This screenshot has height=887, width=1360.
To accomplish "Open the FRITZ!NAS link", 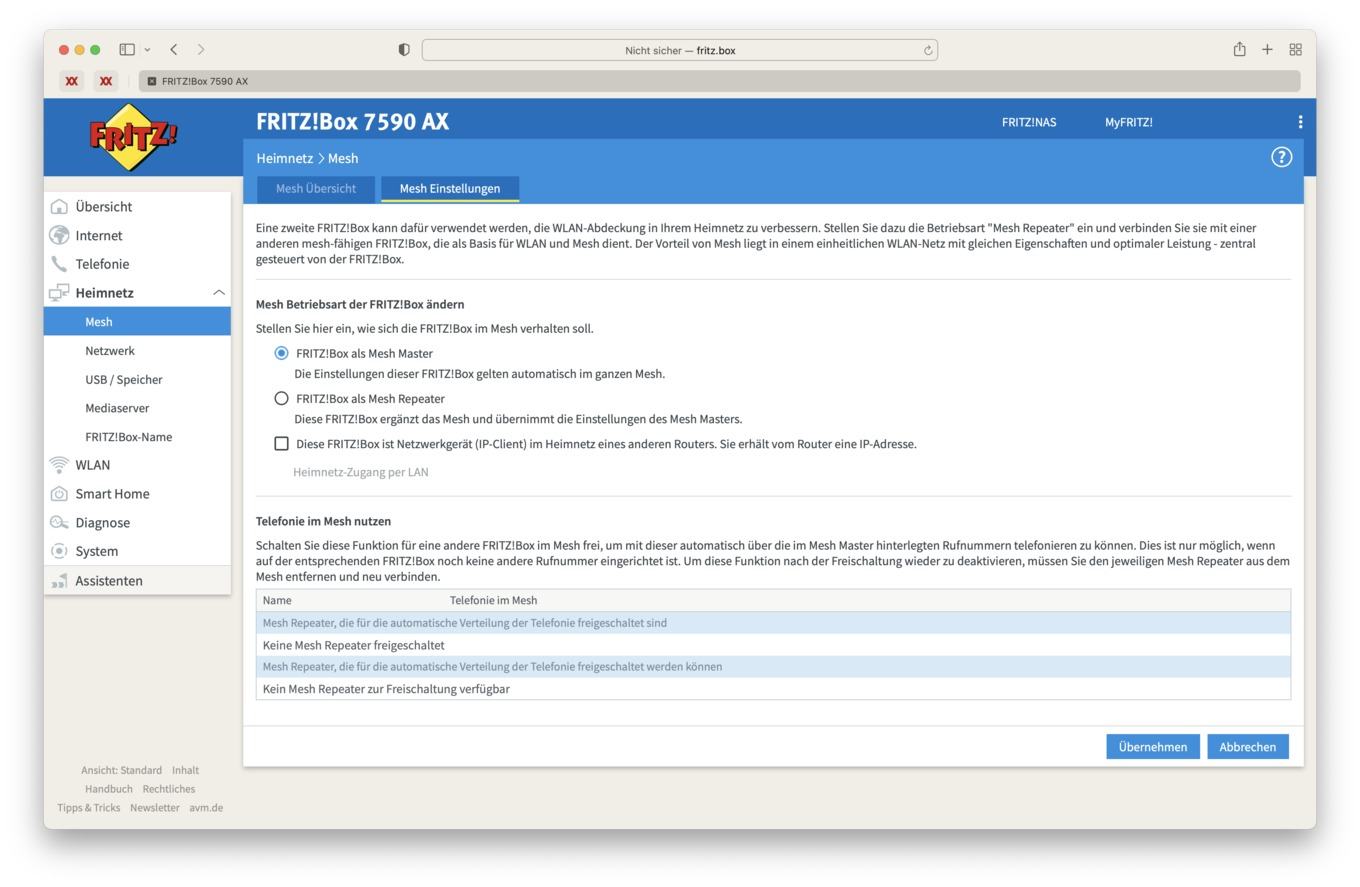I will tap(1029, 122).
